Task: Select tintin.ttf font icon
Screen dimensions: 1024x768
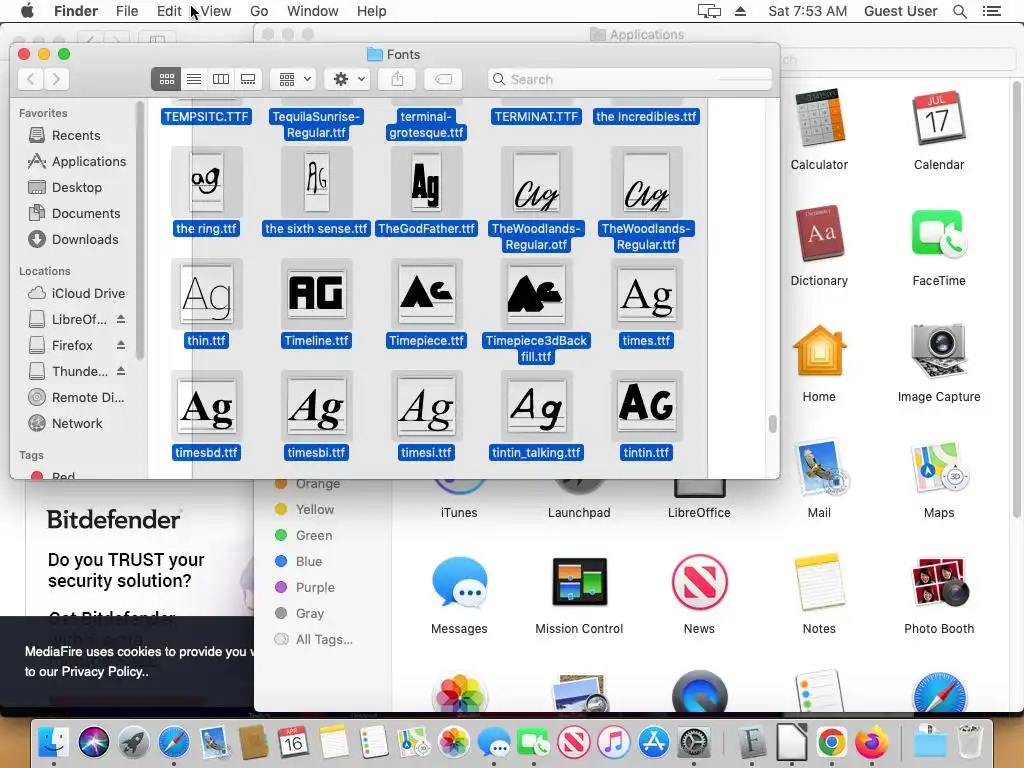Action: coord(647,407)
